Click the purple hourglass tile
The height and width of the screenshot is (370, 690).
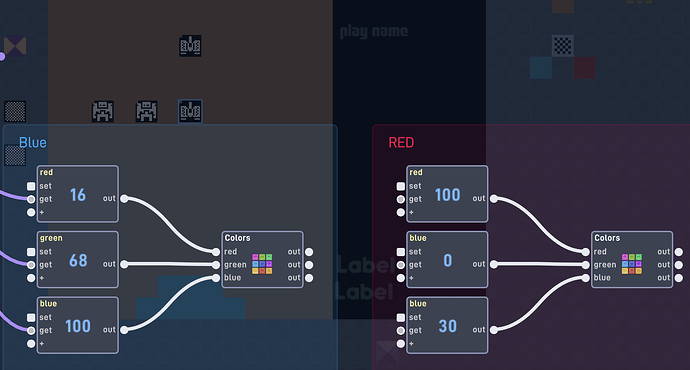(15, 46)
